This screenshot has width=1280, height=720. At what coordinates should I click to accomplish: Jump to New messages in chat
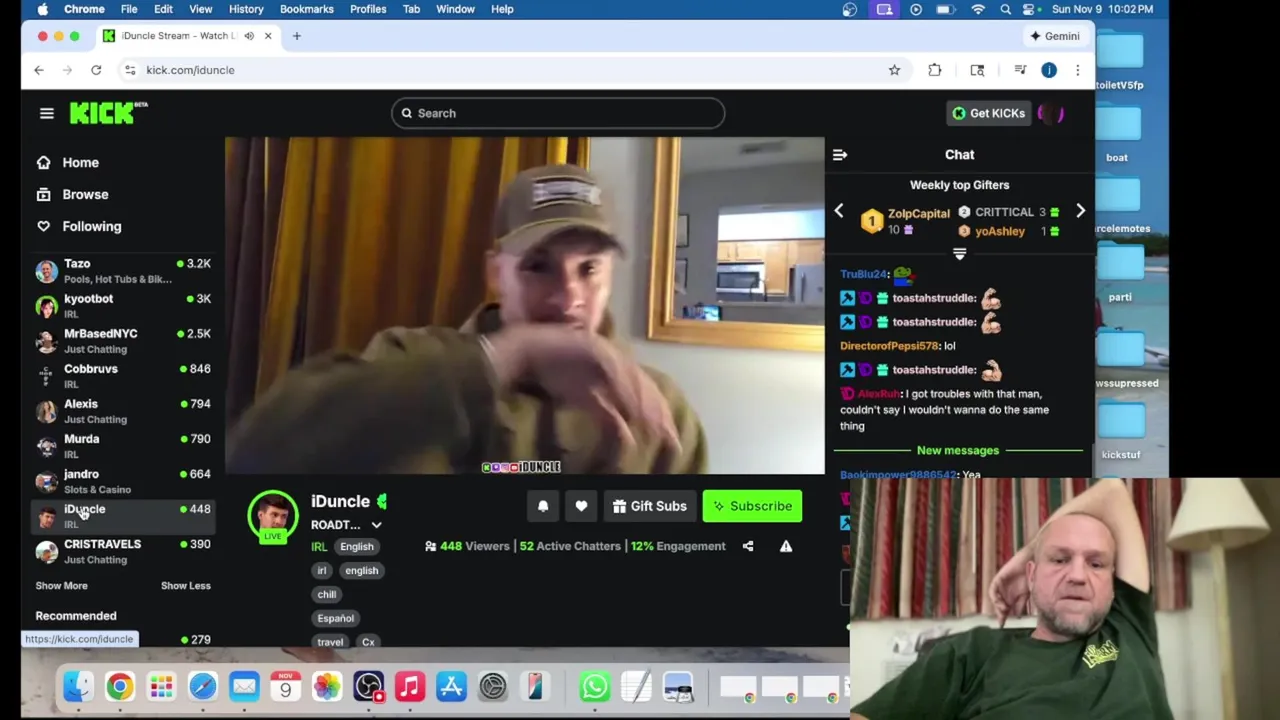pyautogui.click(x=958, y=450)
